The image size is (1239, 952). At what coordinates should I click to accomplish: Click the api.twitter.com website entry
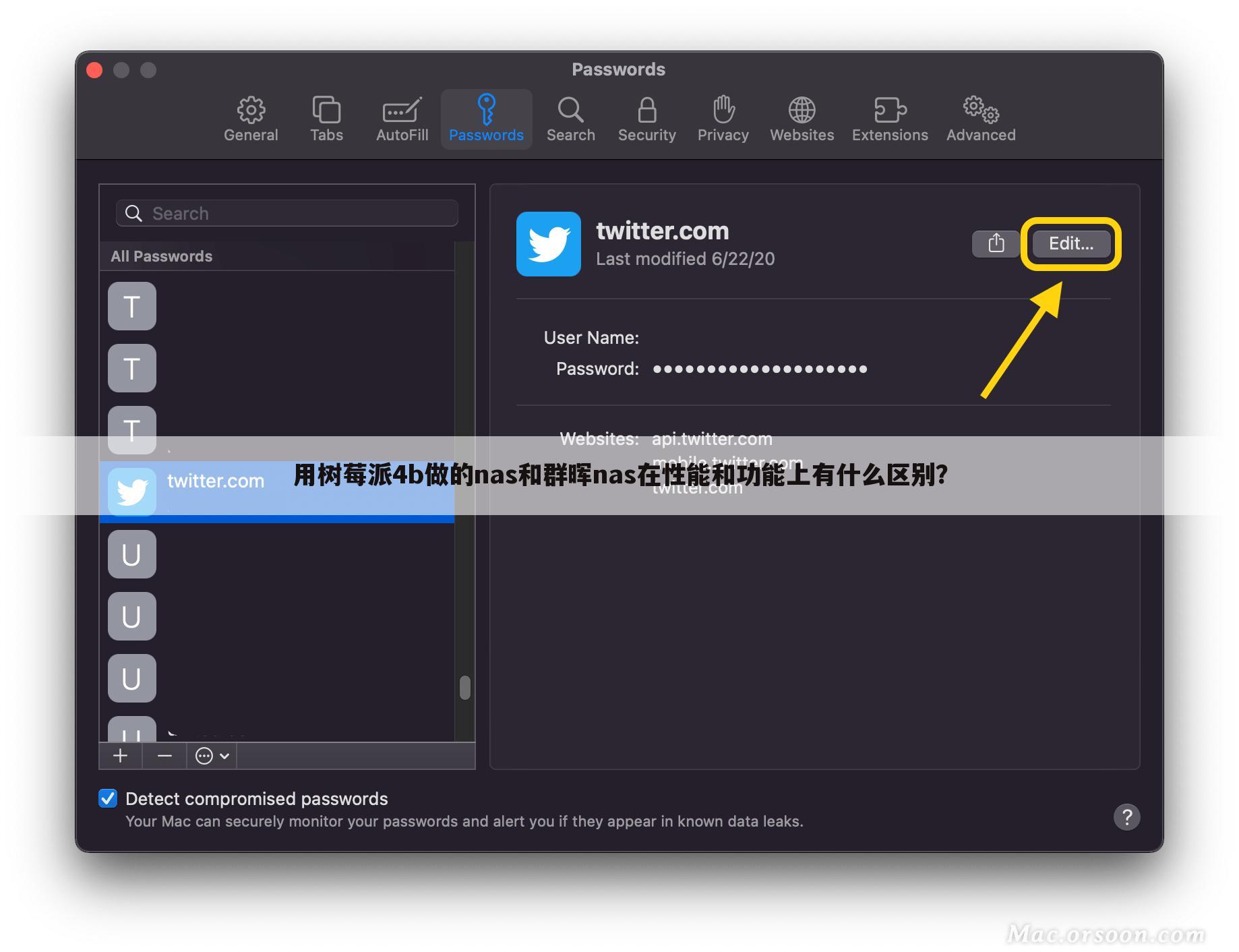click(x=712, y=439)
